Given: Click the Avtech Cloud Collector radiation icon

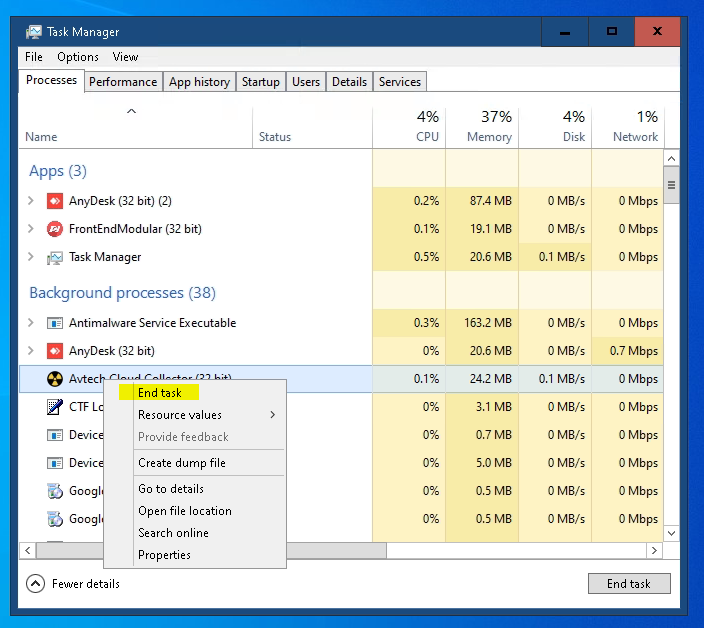Looking at the screenshot, I should [55, 379].
